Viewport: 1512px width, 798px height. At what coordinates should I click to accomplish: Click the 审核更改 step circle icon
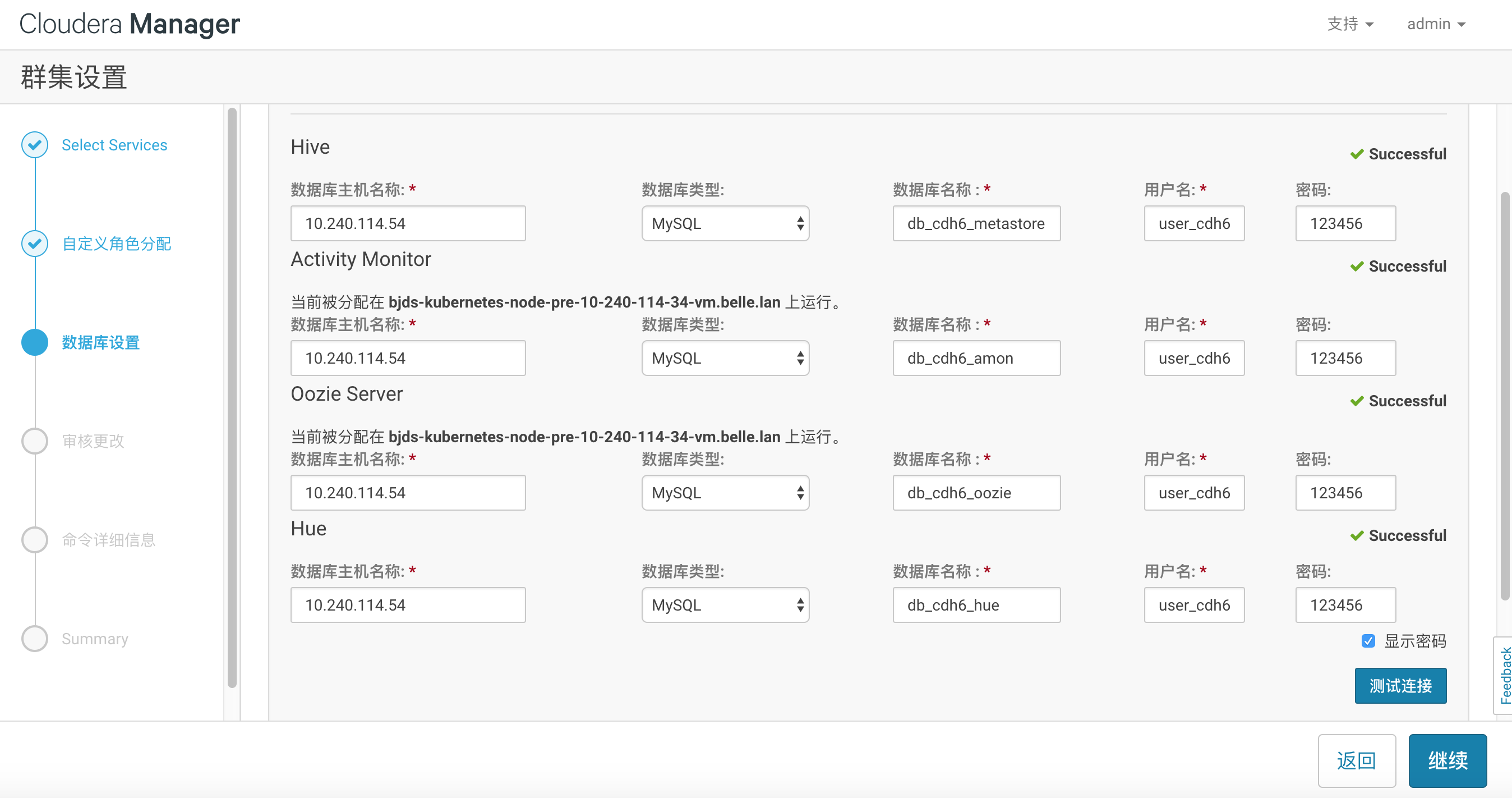click(x=34, y=440)
